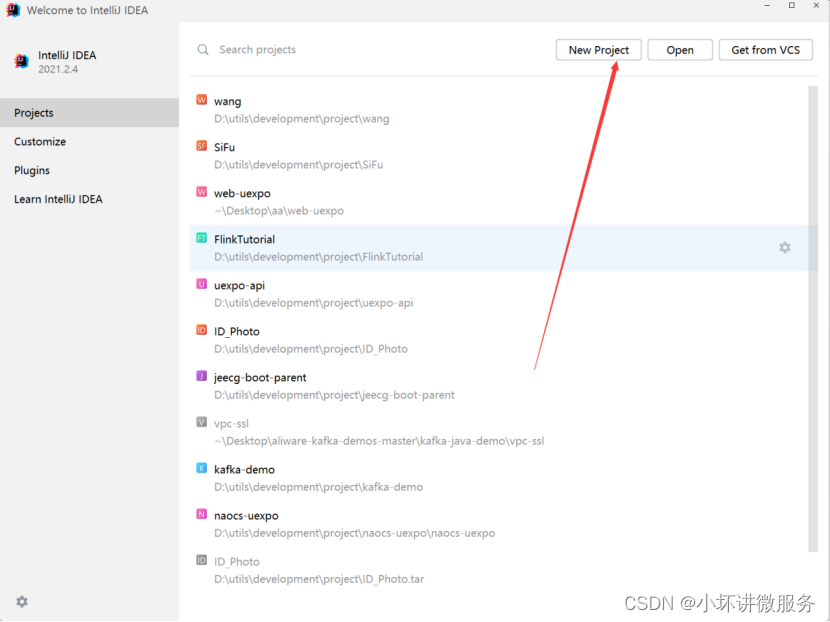Open the naocs-uexpo project name

click(246, 516)
